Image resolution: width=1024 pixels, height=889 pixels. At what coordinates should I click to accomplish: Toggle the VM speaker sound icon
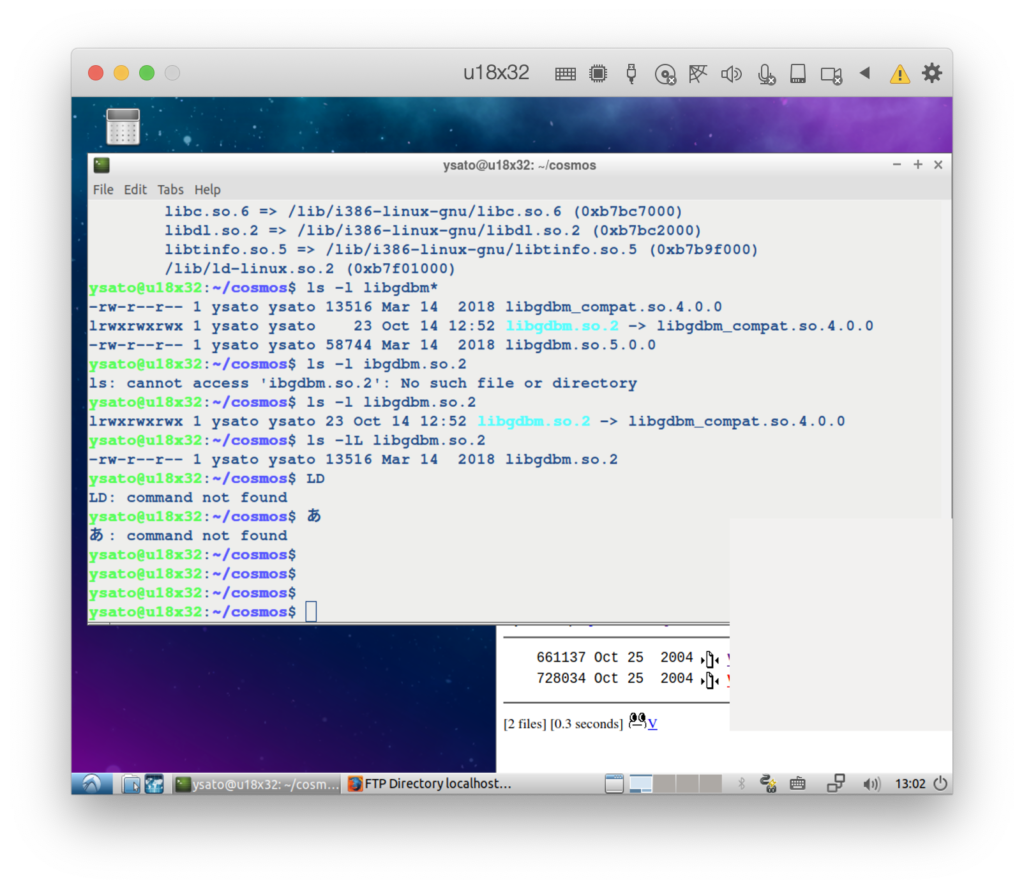[x=731, y=73]
